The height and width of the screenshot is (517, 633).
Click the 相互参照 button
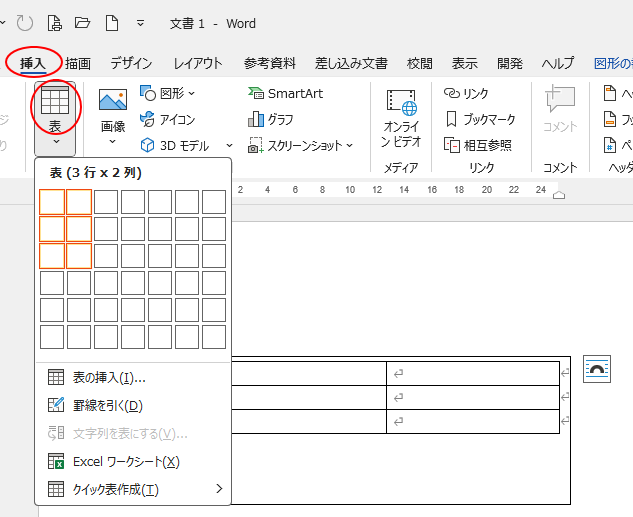(478, 145)
